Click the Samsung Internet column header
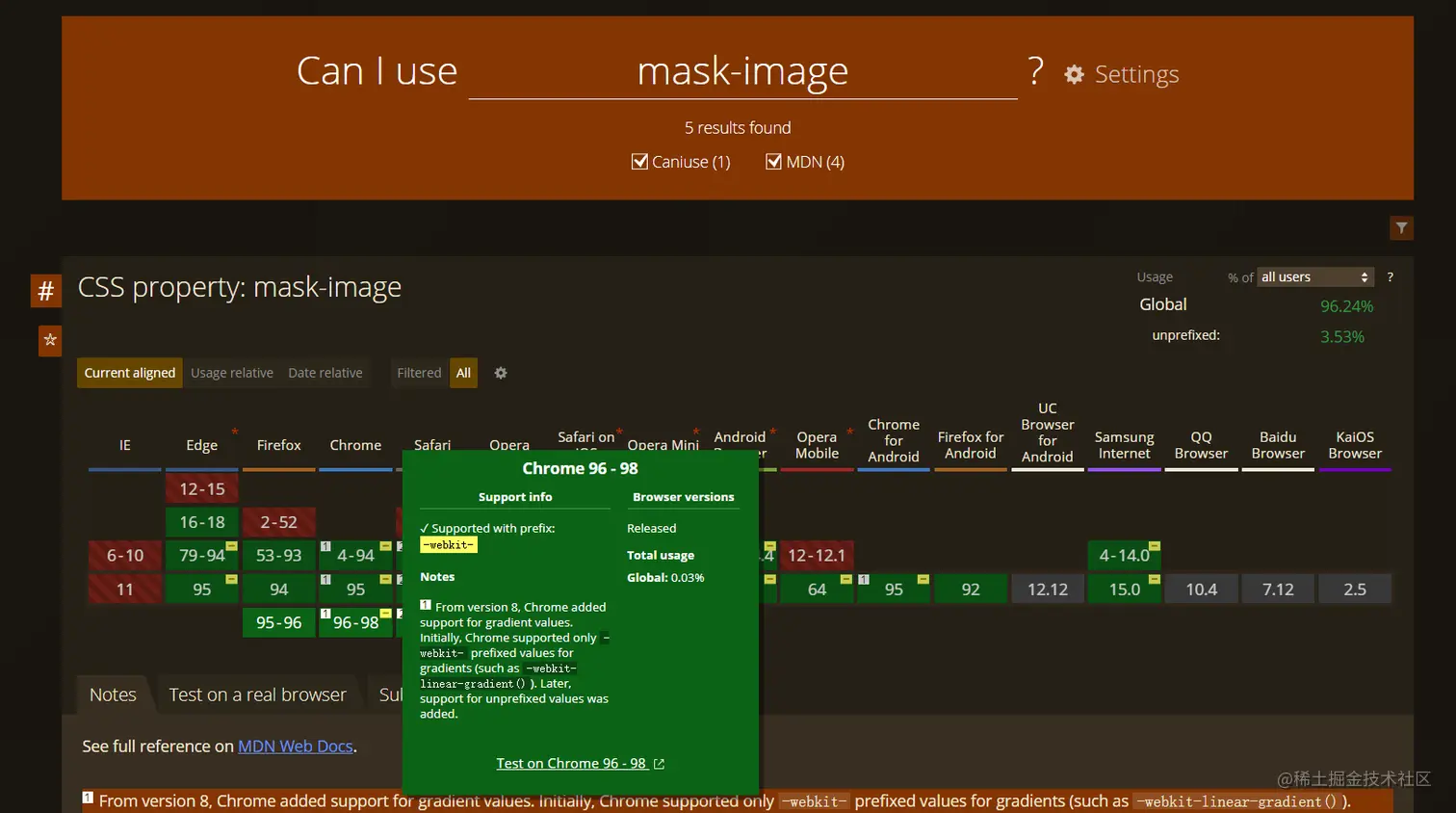 [x=1125, y=445]
